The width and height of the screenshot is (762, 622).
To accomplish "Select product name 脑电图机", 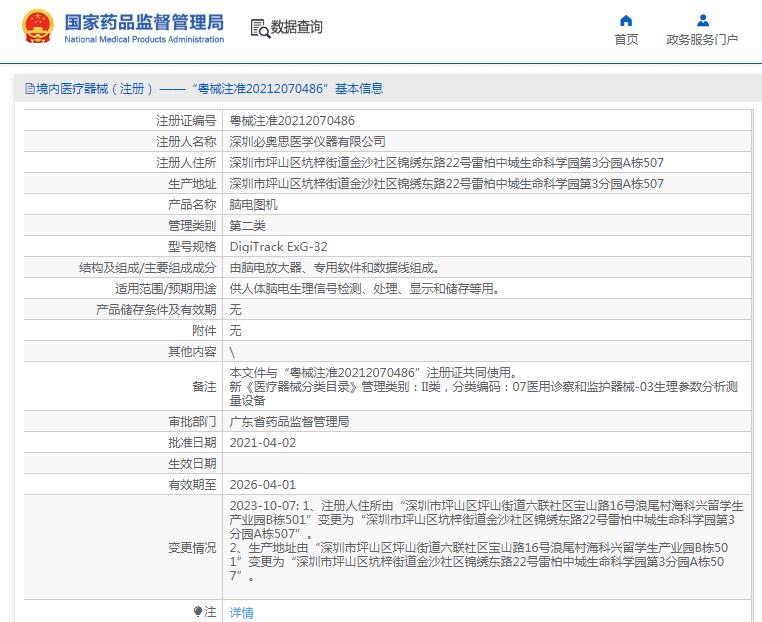I will pos(253,205).
